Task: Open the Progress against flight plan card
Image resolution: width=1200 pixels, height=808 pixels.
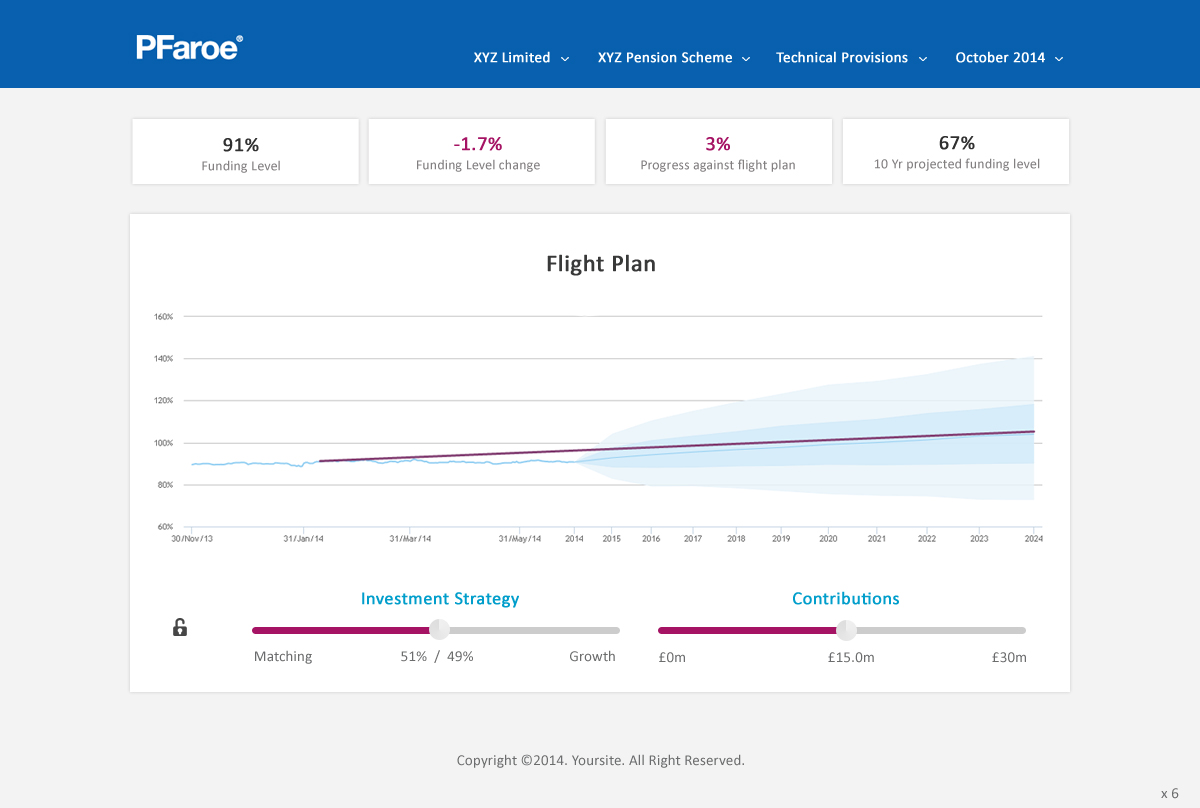Action: 718,152
